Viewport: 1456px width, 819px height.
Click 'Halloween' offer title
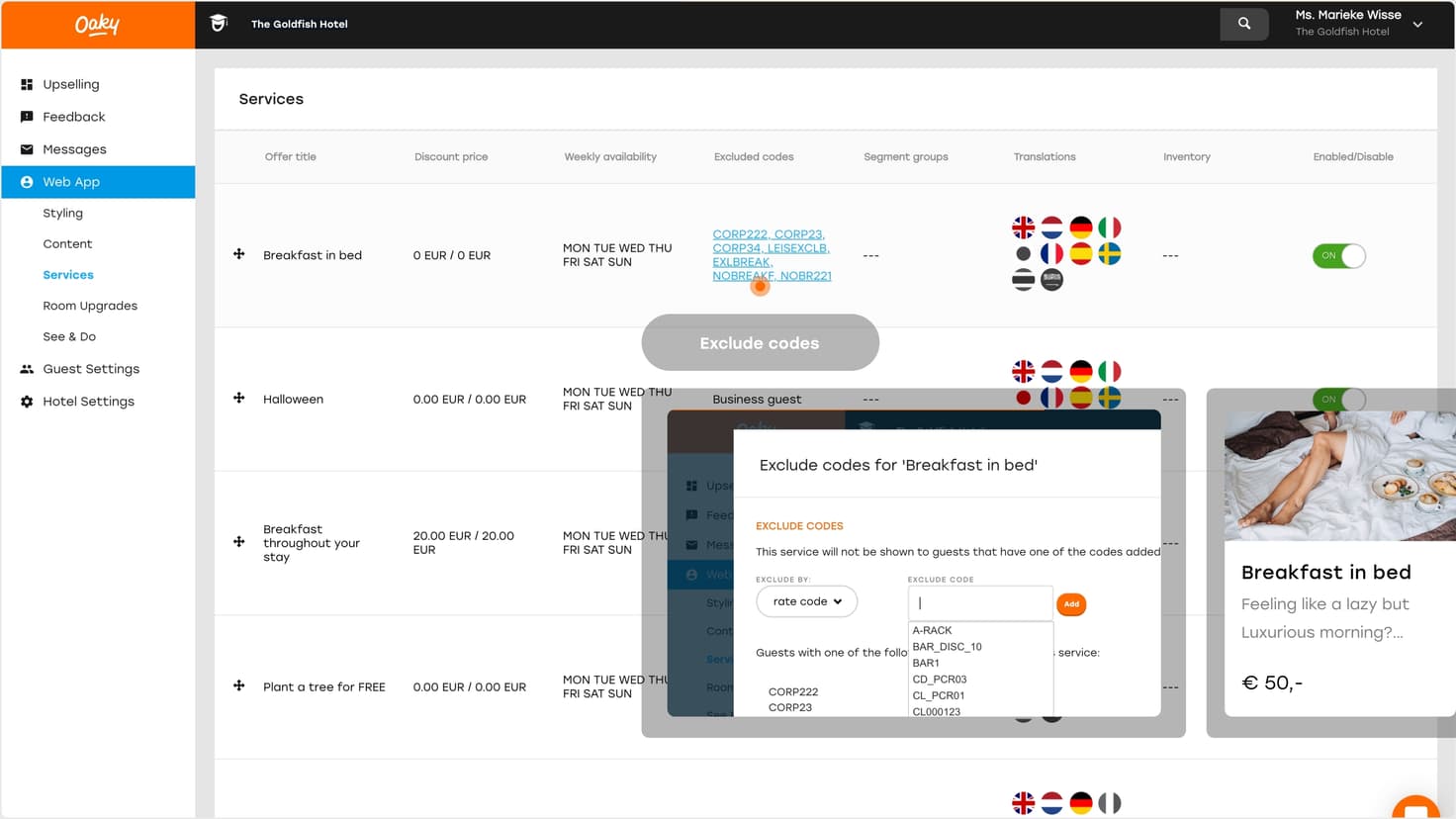293,399
